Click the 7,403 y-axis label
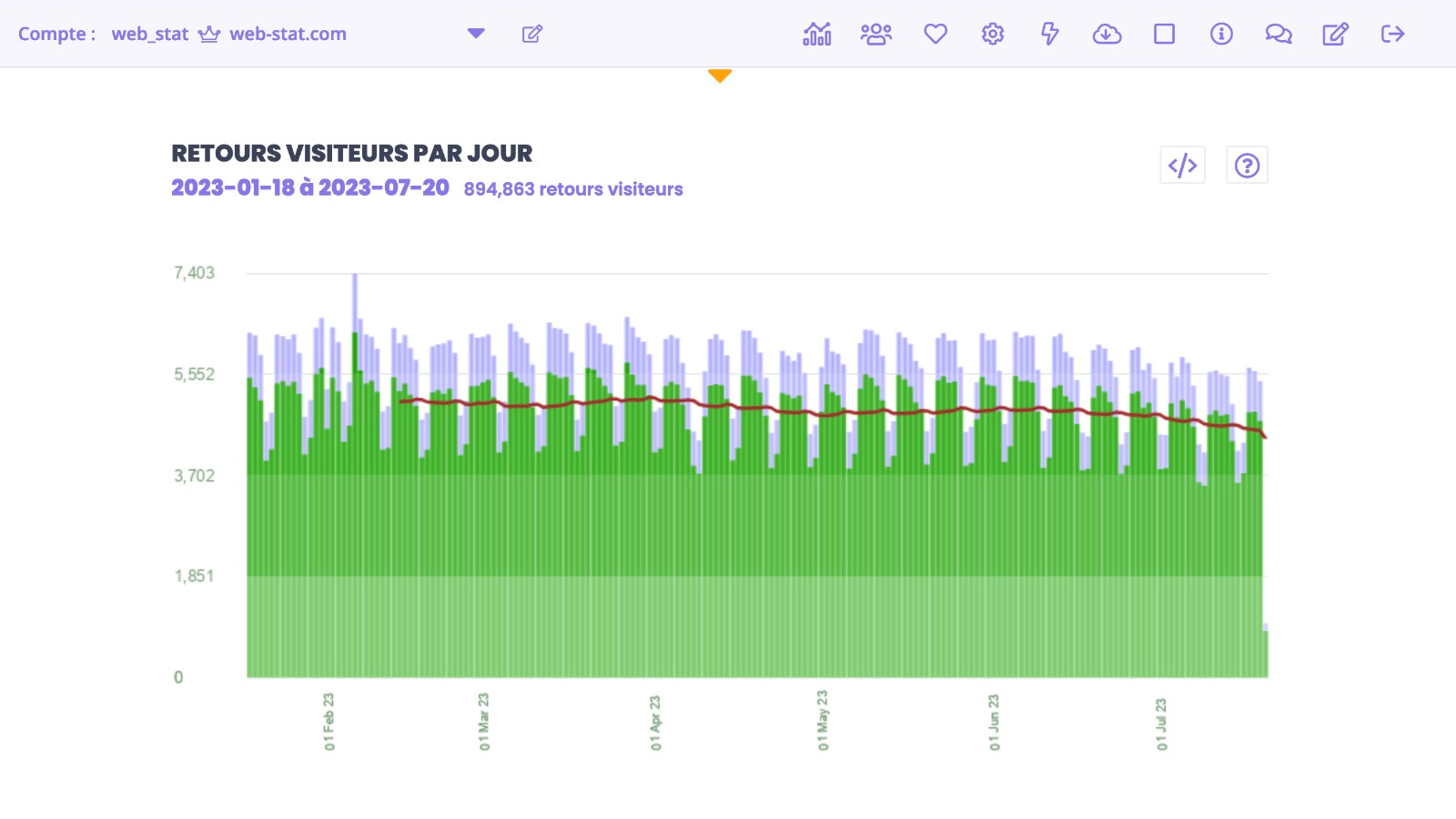 (x=194, y=273)
